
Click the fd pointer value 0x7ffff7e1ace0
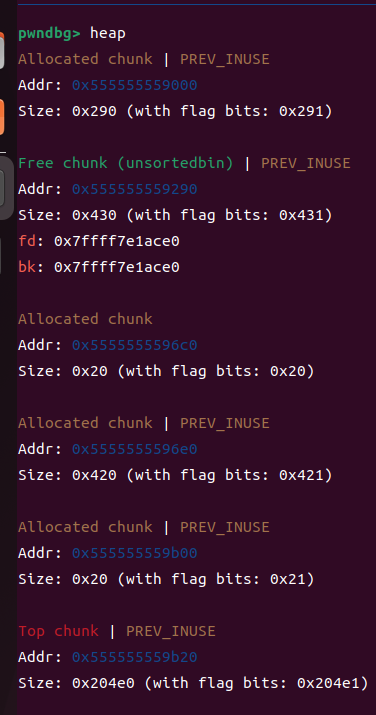point(117,241)
